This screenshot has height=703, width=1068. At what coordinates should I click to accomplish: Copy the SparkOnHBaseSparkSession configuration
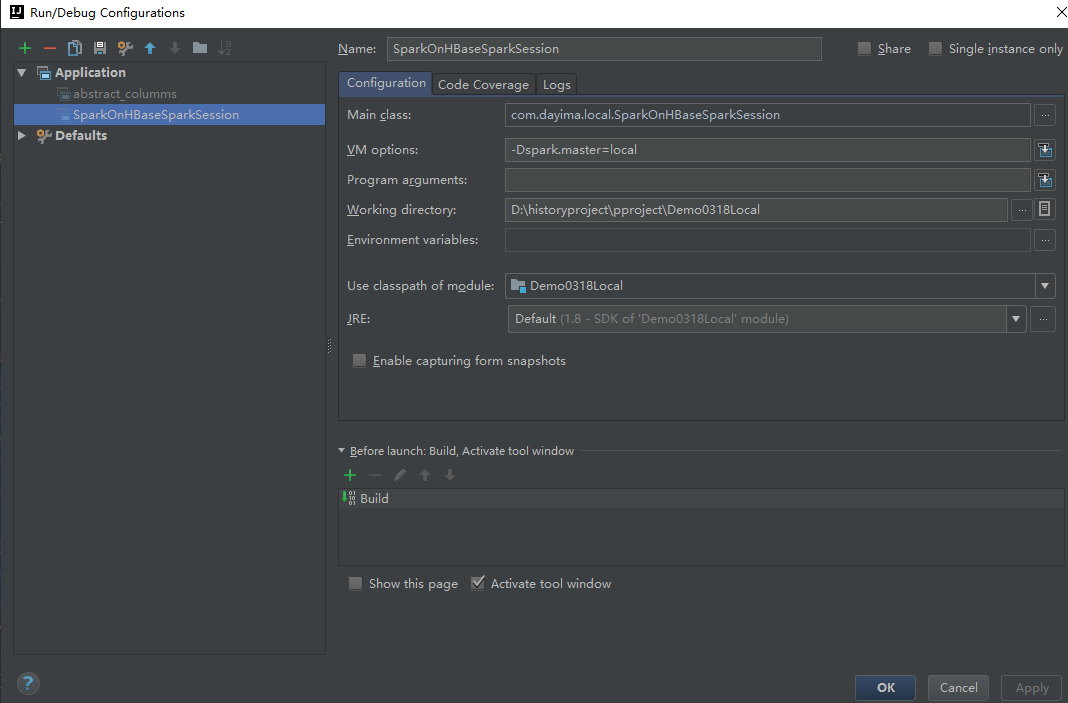click(x=74, y=47)
